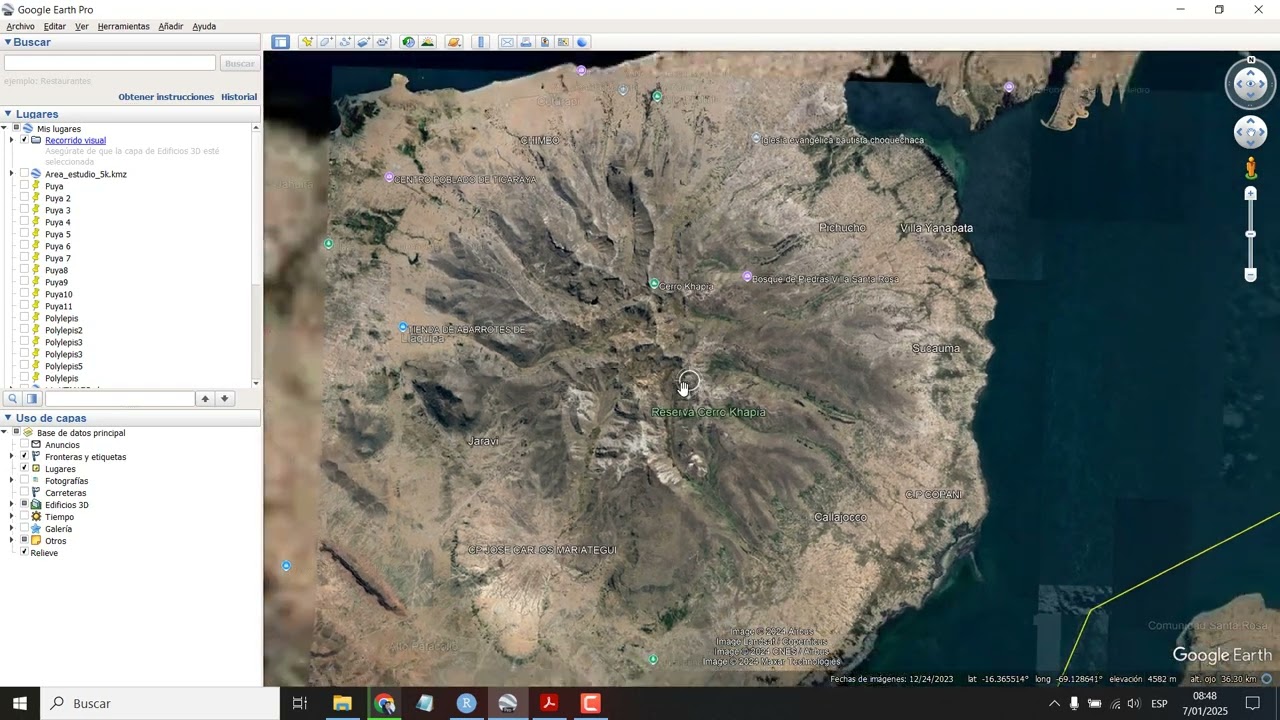Uncheck the Recorrido visual checkbox
Viewport: 1280px width, 720px height.
[24, 140]
